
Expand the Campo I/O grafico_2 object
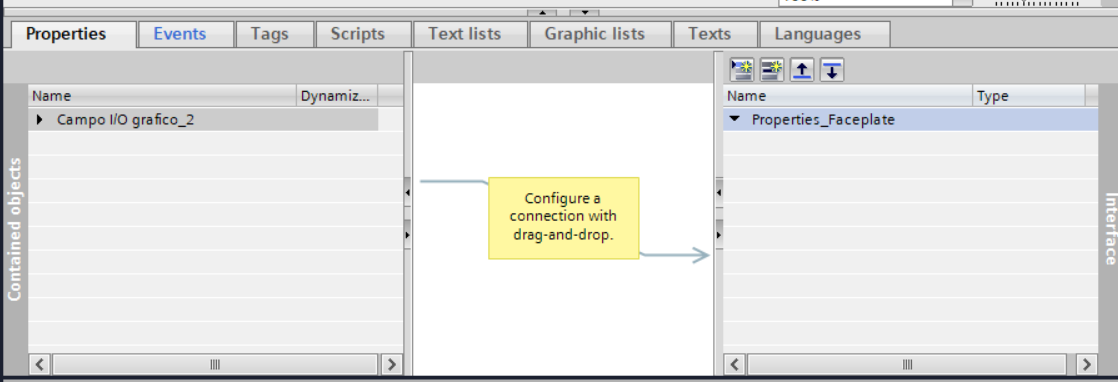(x=40, y=120)
